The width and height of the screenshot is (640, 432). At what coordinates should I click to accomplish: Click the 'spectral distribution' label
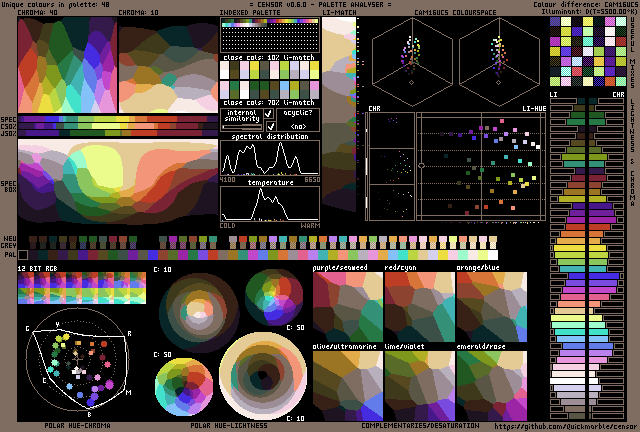(270, 136)
